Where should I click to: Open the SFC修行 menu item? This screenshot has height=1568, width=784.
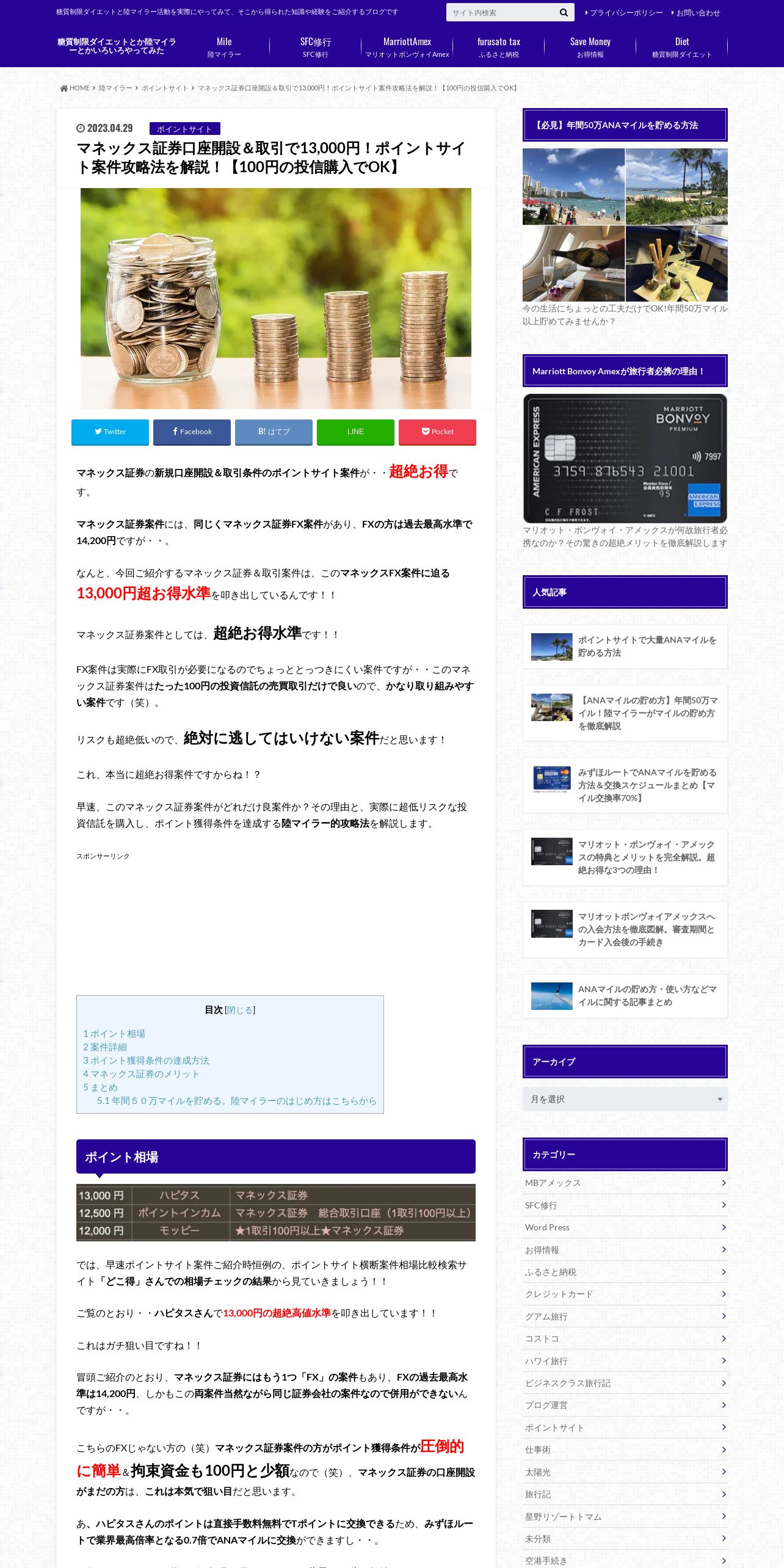[x=316, y=47]
